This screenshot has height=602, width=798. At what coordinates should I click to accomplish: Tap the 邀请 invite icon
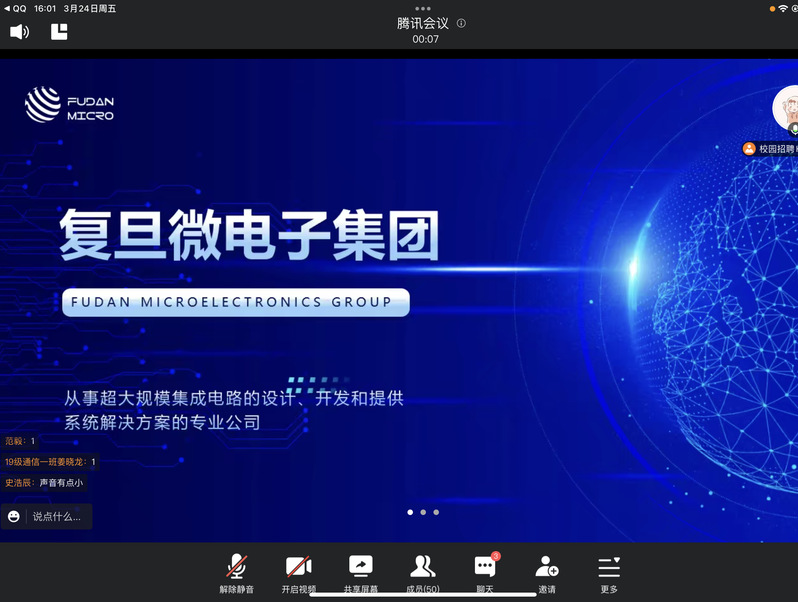click(547, 573)
